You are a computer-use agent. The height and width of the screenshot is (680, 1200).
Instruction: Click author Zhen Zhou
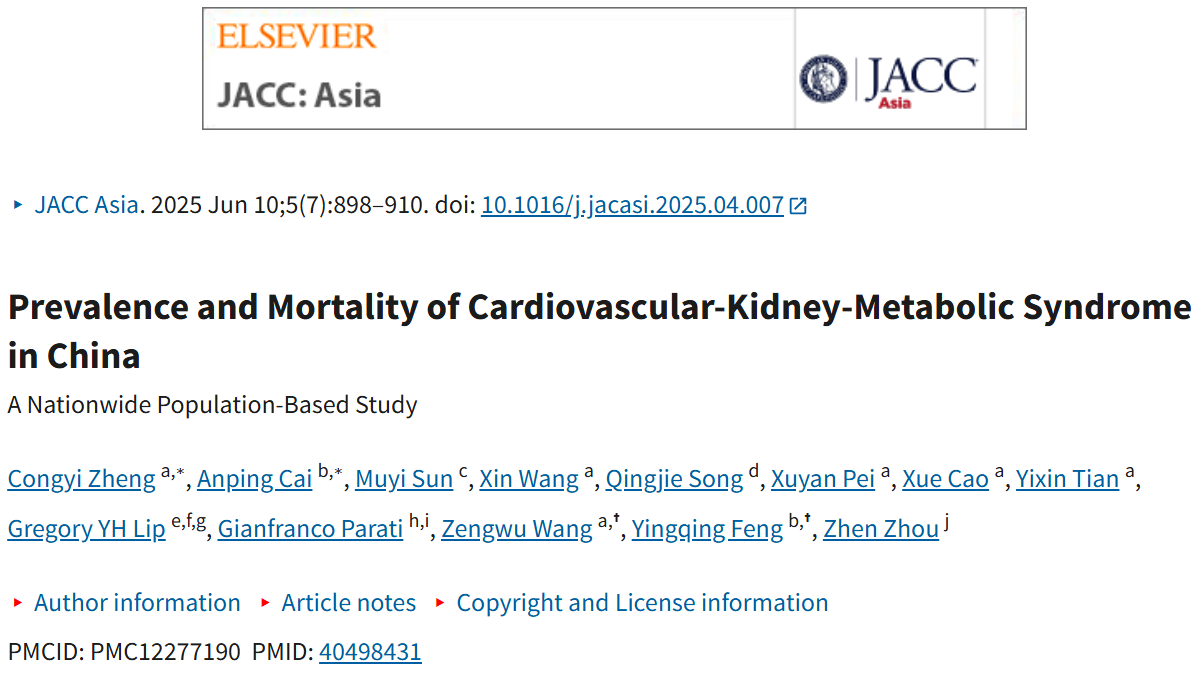(881, 529)
